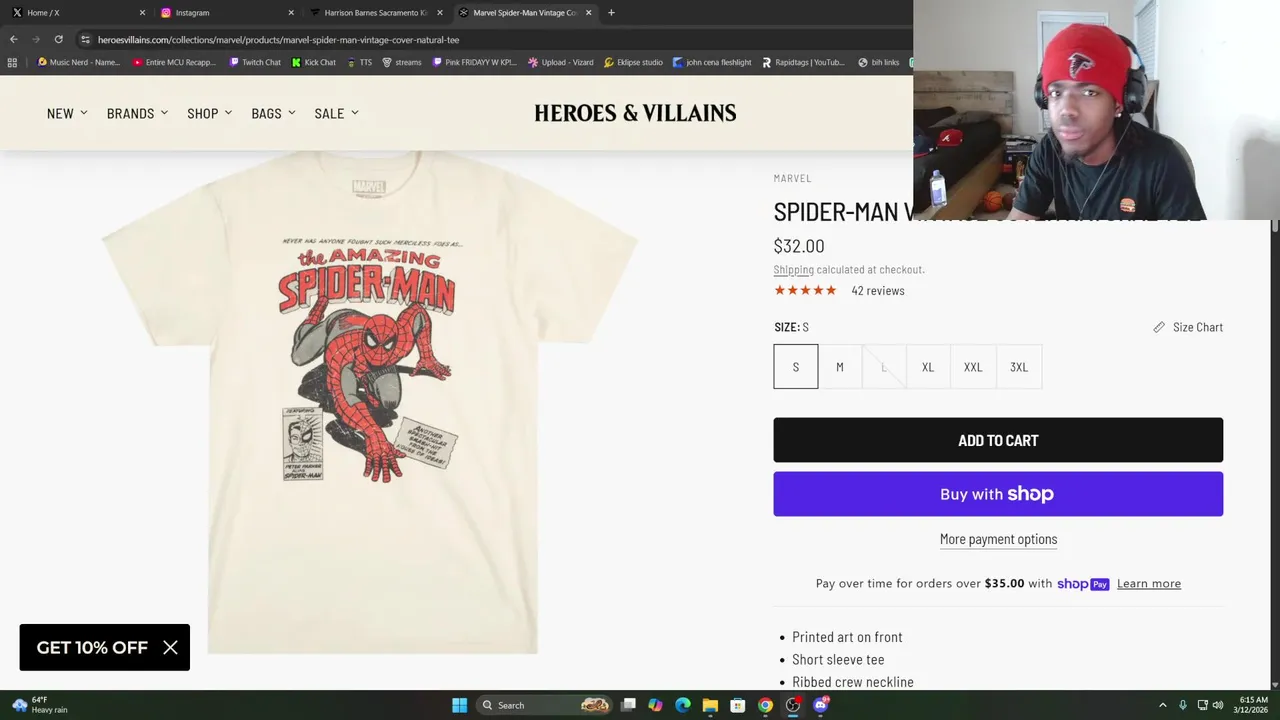Expand the BRANDS dropdown menu
1280x720 pixels.
137,113
